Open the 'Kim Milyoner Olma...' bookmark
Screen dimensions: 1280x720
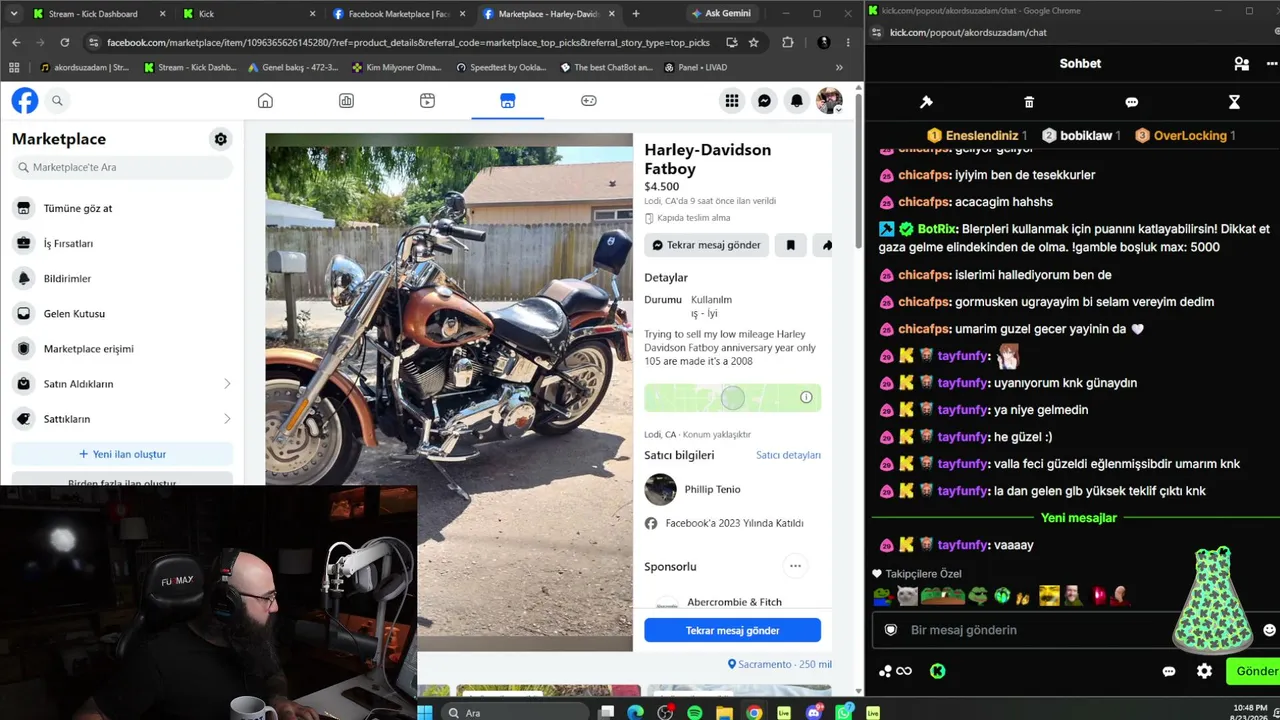pyautogui.click(x=397, y=67)
